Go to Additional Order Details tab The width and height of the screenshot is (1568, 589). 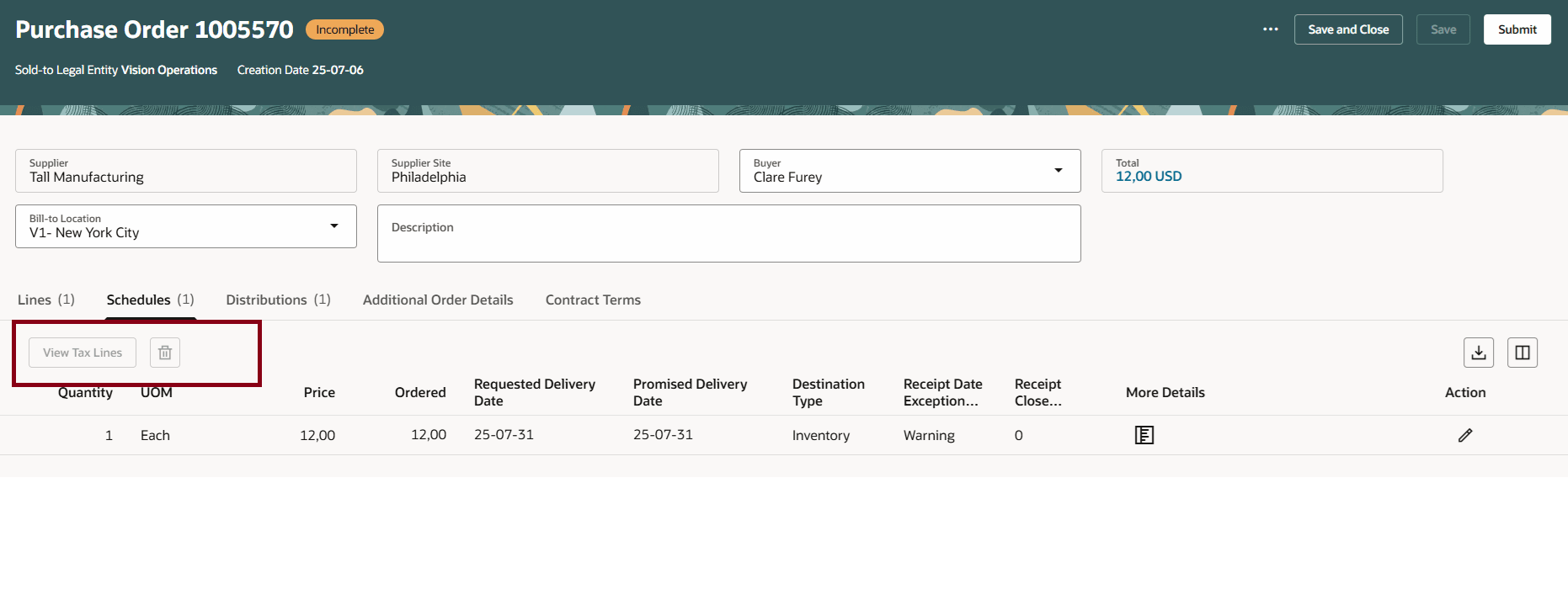(438, 300)
